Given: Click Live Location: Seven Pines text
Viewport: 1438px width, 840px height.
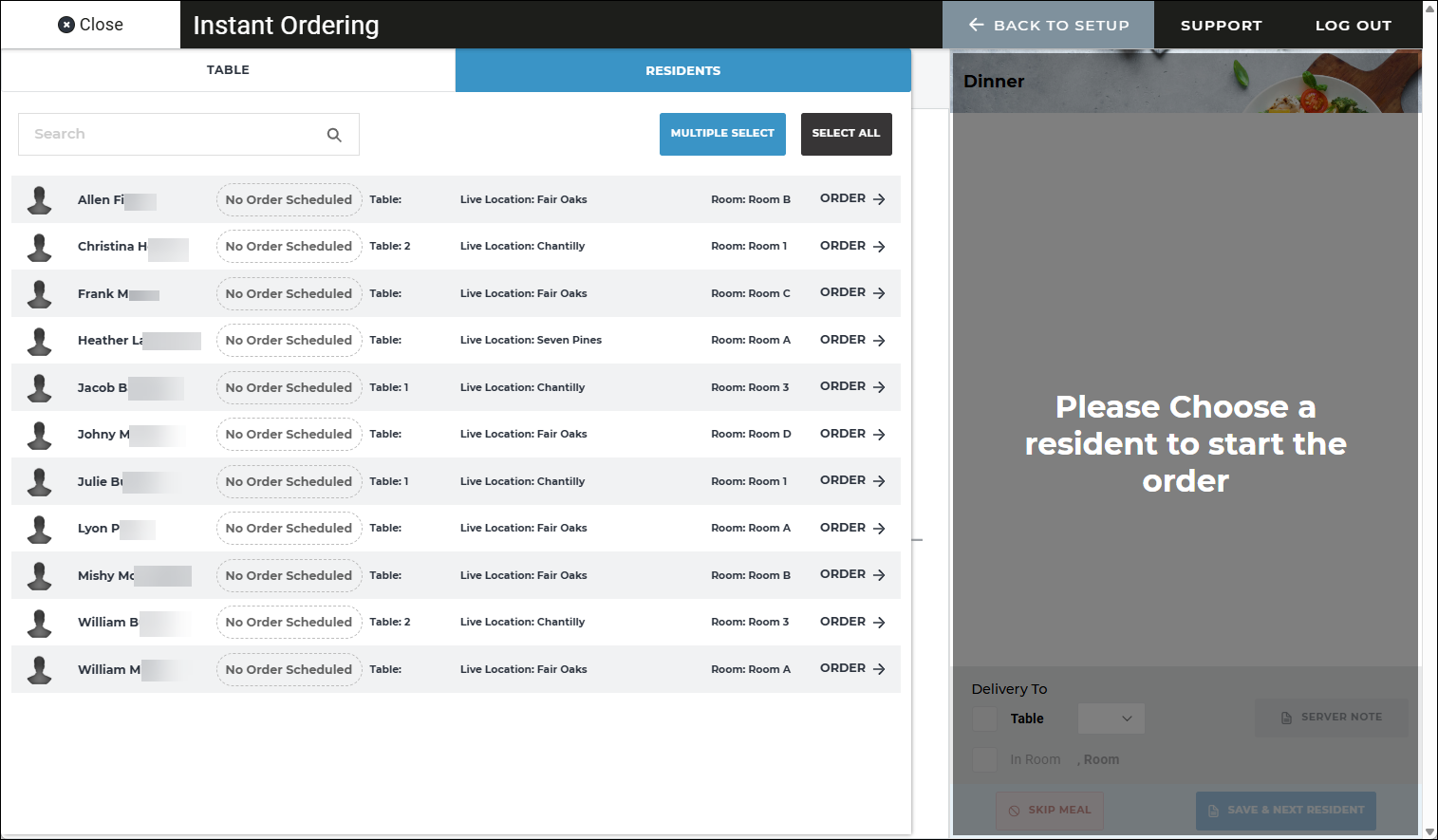Looking at the screenshot, I should click(531, 340).
